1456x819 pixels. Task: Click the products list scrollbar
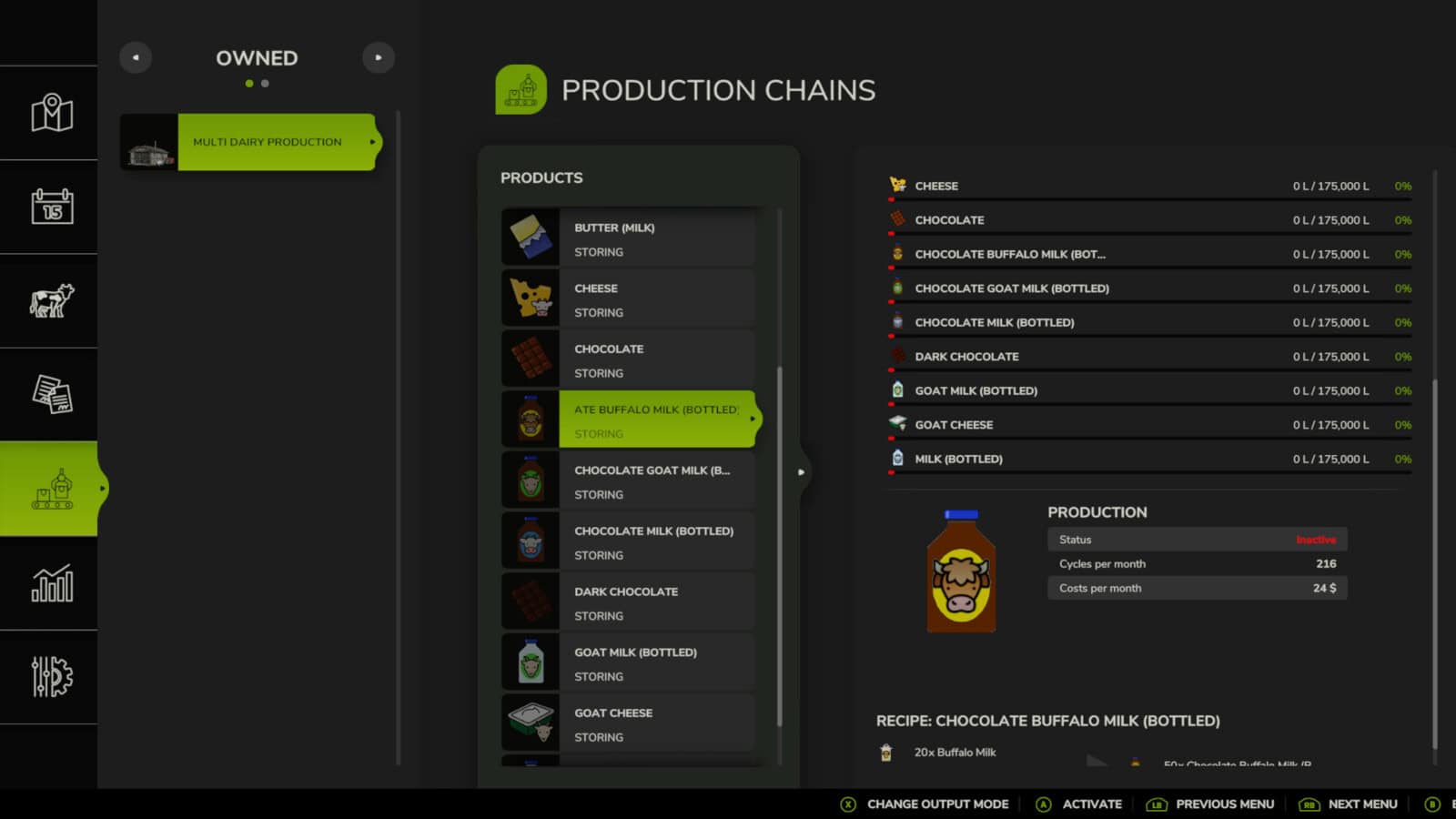779,546
